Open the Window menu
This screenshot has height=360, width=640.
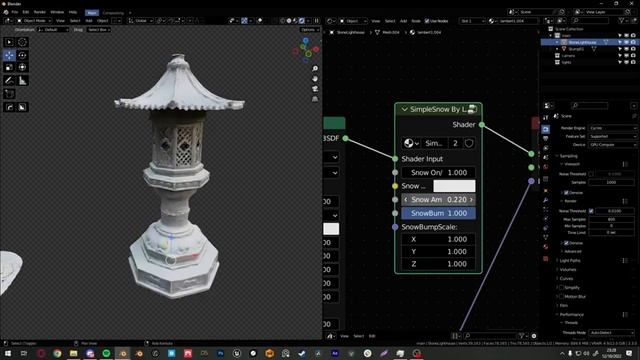57,12
